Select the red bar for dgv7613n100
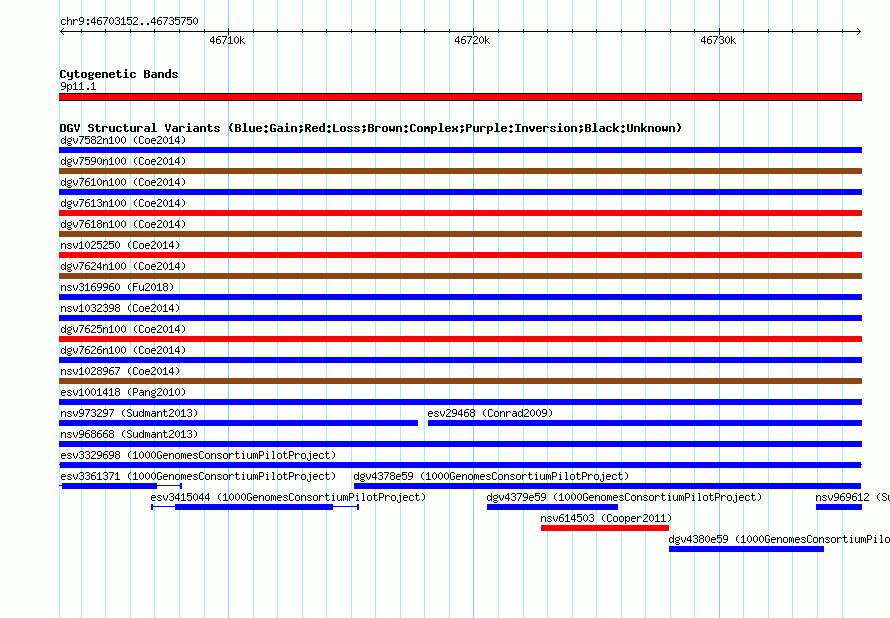Image resolution: width=890 pixels, height=618 pixels. 460,213
